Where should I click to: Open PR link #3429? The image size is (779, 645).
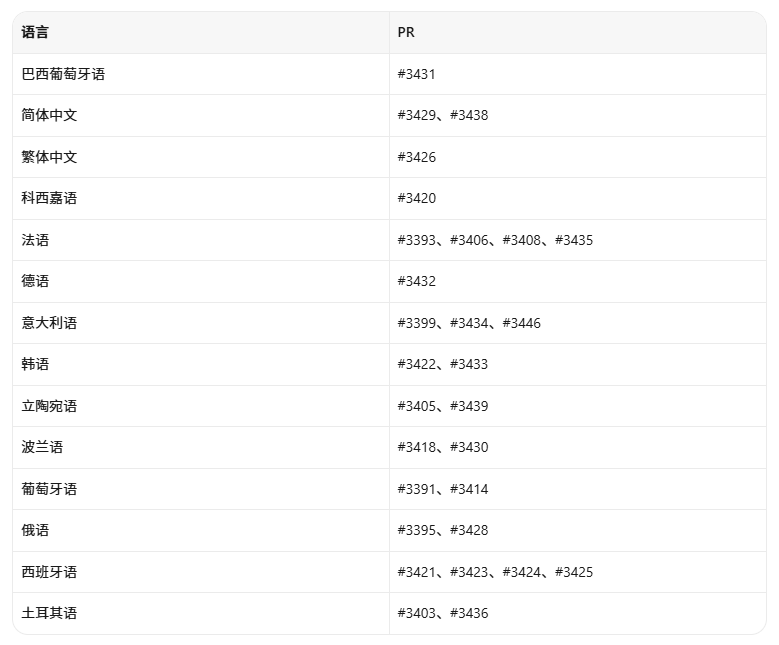[416, 115]
